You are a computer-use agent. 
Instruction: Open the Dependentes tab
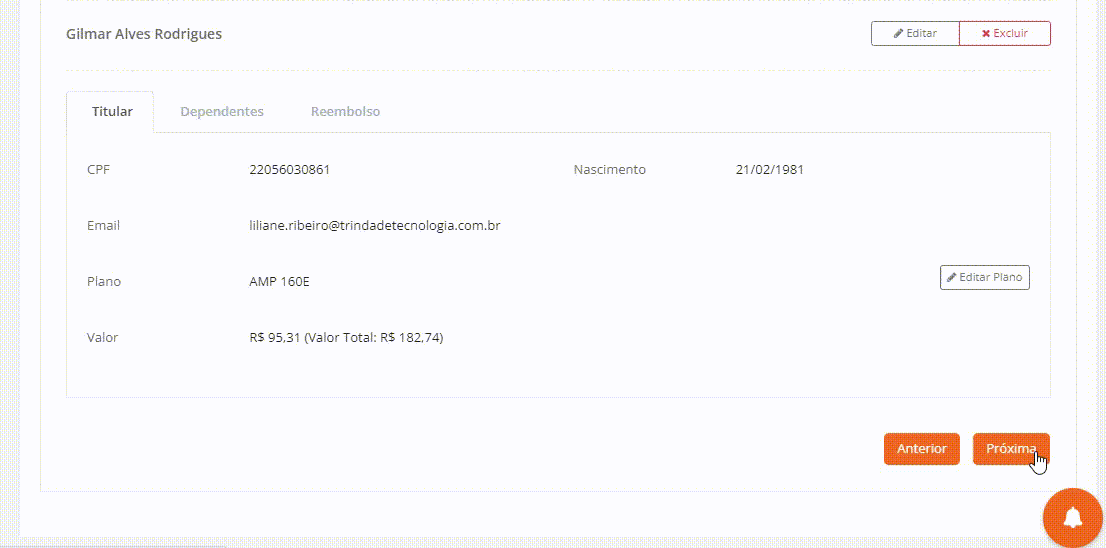pyautogui.click(x=222, y=111)
